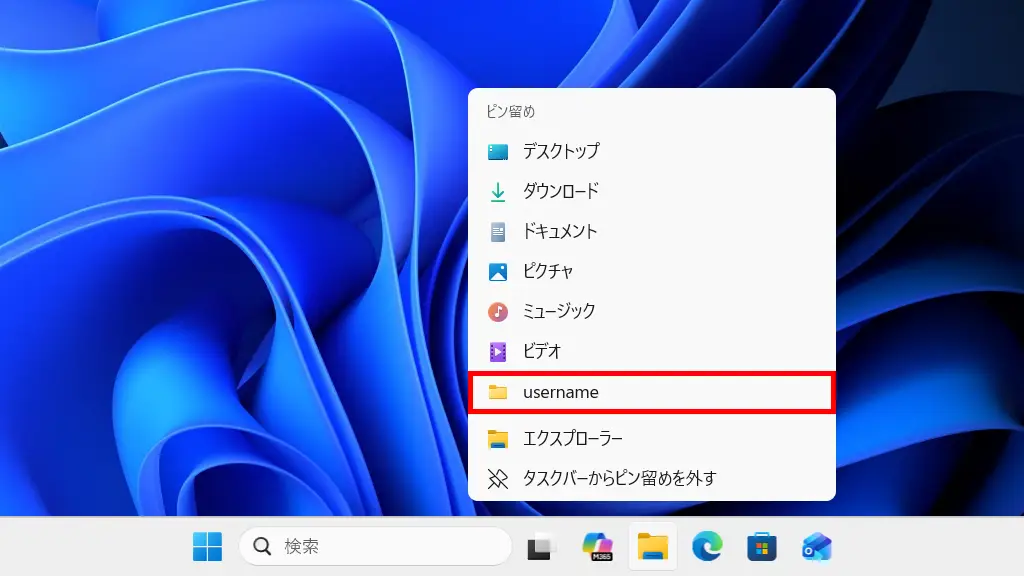Click the magnifier icon in the search box
Viewport: 1024px width, 576px height.
pos(263,547)
